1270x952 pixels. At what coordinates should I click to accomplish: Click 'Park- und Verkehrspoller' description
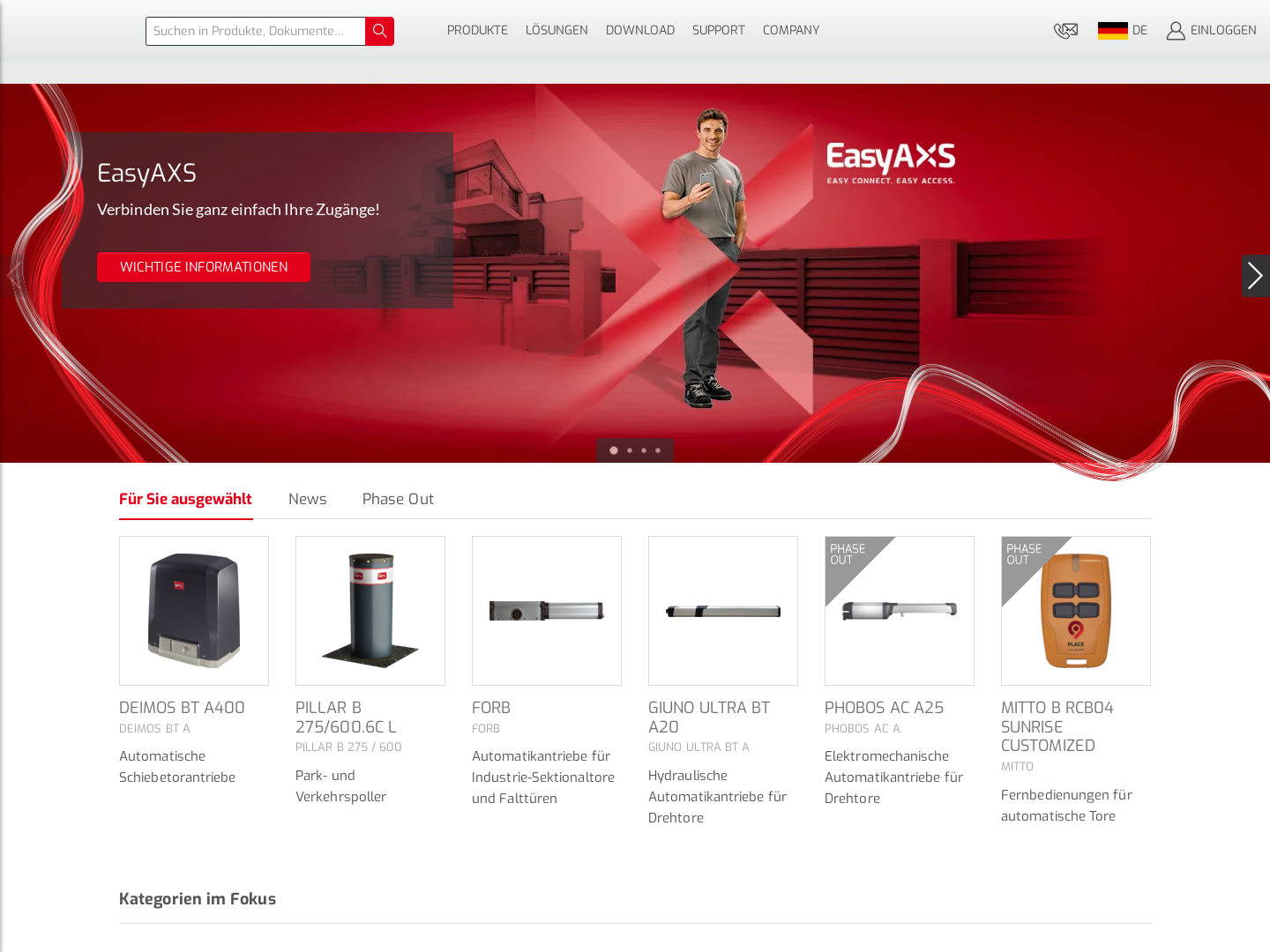[x=340, y=786]
